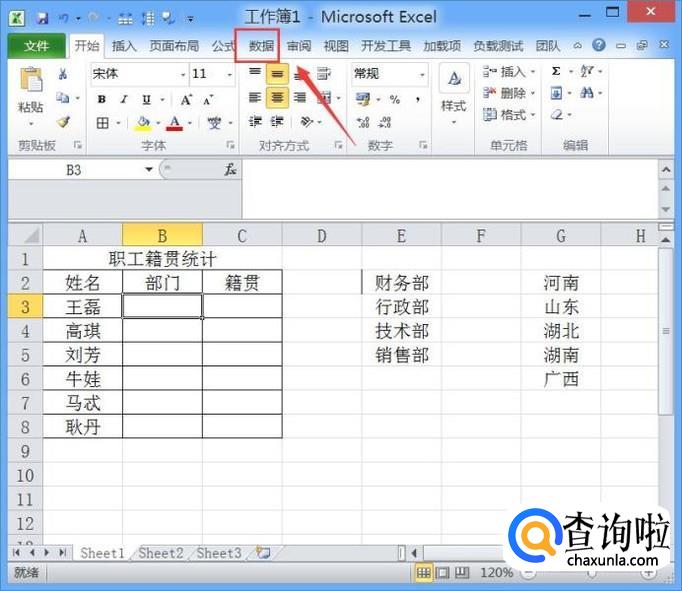Screen dimensions: 682x591
Task: Open the 数据 (Data) ribbon tab
Action: point(261,46)
